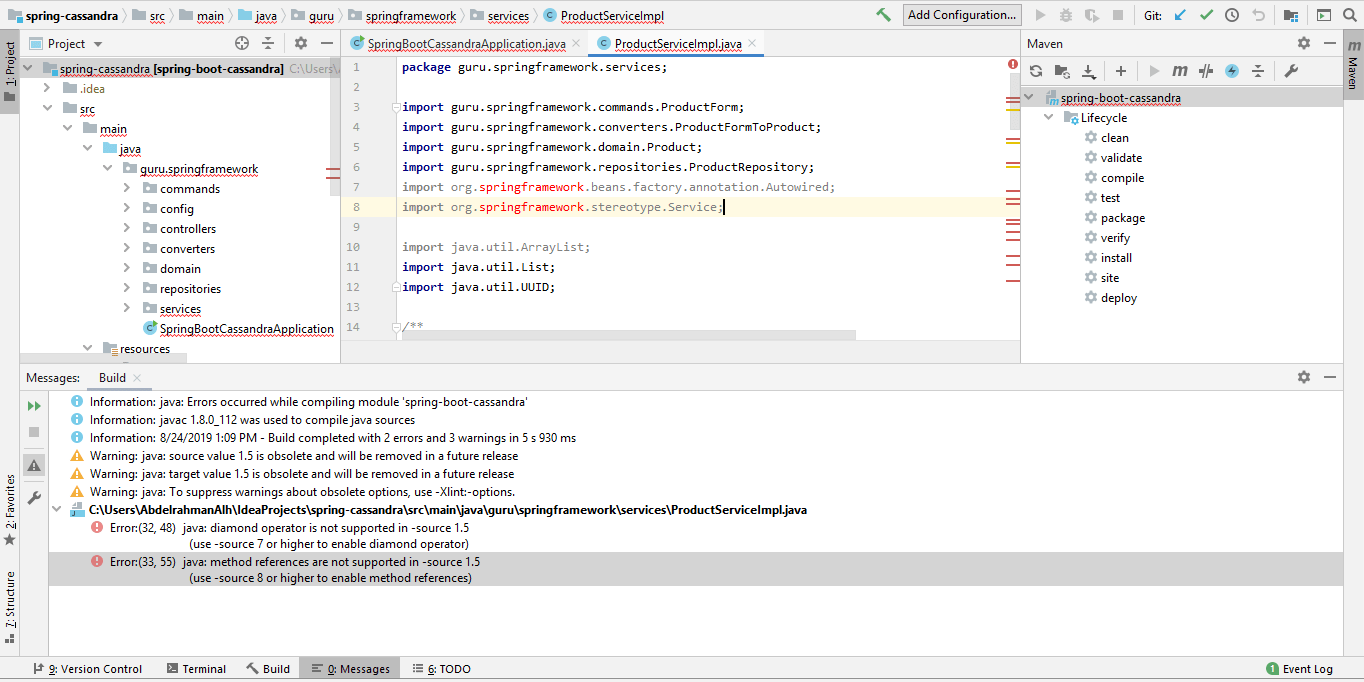The width and height of the screenshot is (1364, 682).
Task: Toggle Maven offline mode with lightning icon
Action: 1233,71
